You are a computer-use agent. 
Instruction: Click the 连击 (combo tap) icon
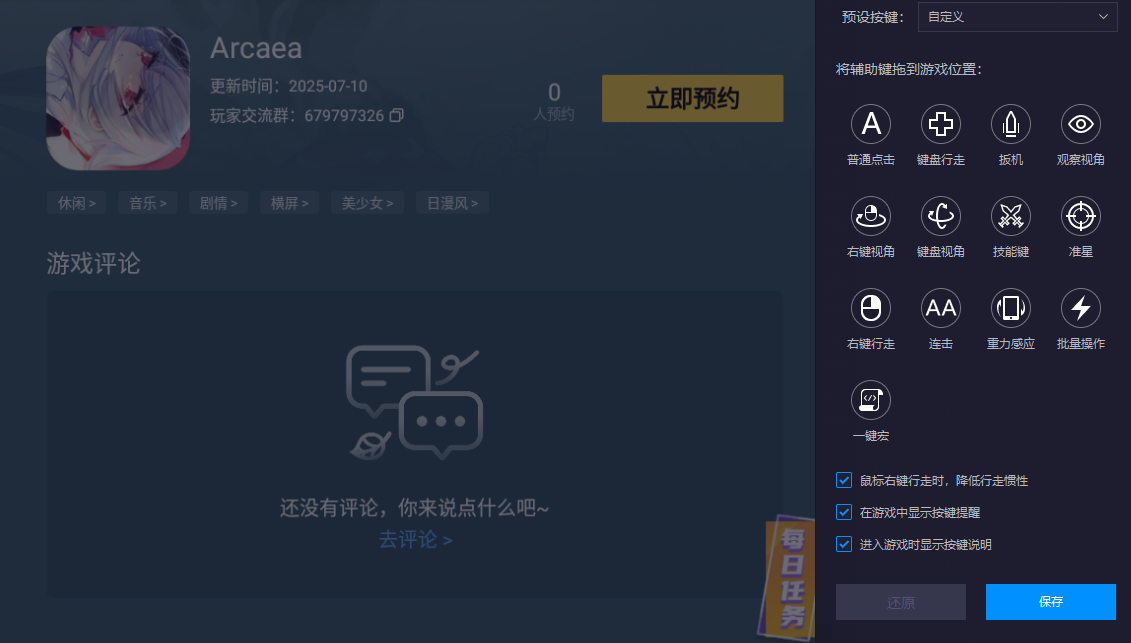click(x=940, y=307)
